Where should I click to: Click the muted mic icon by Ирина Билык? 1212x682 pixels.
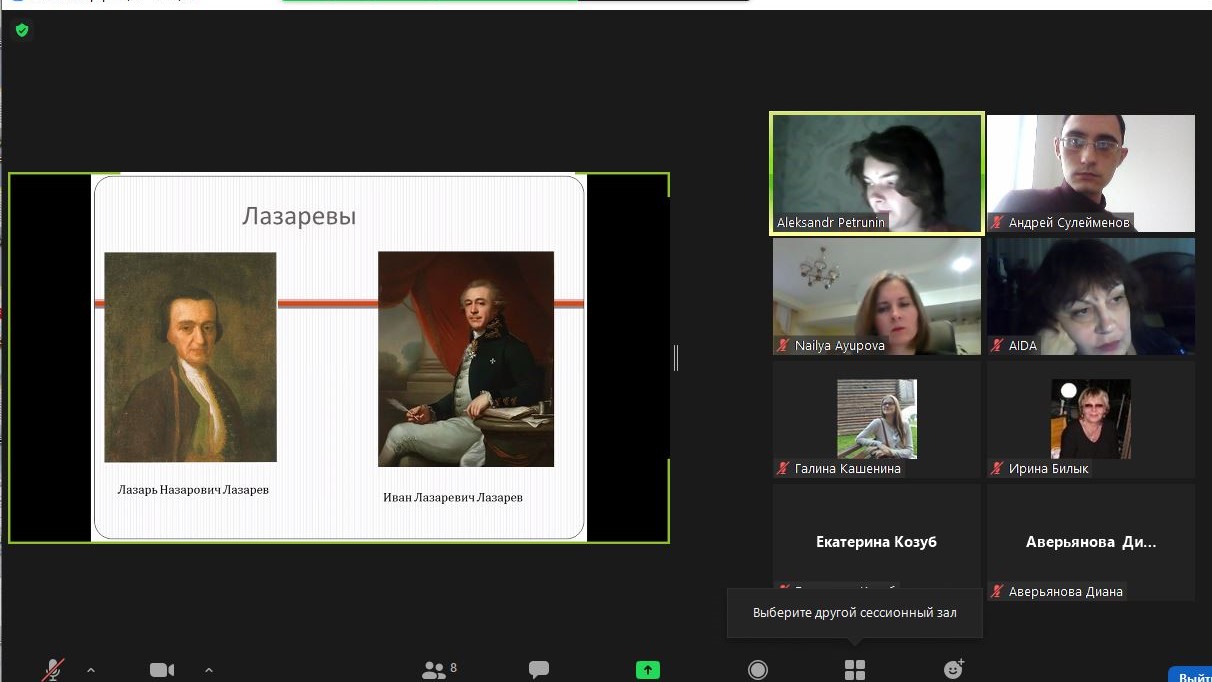point(997,469)
